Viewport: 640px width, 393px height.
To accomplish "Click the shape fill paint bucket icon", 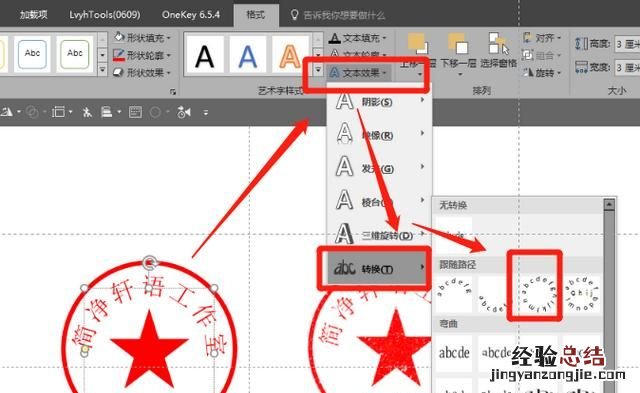I will point(119,38).
